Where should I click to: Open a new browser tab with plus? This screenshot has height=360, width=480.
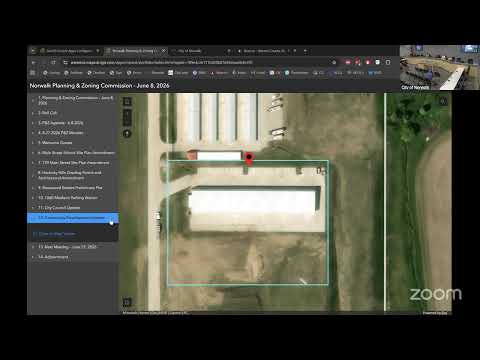point(305,51)
